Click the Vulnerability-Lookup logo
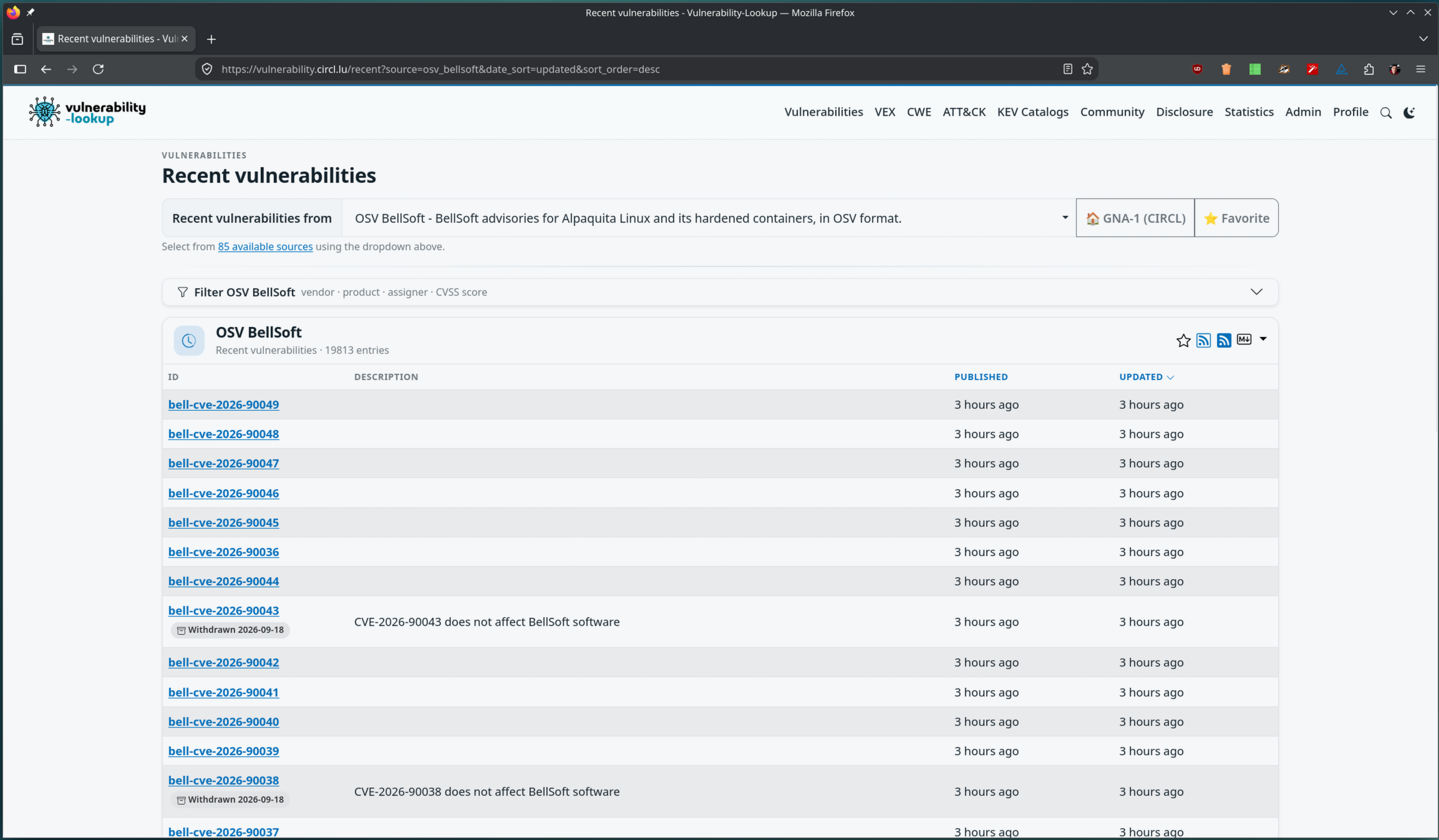The image size is (1439, 840). click(87, 112)
